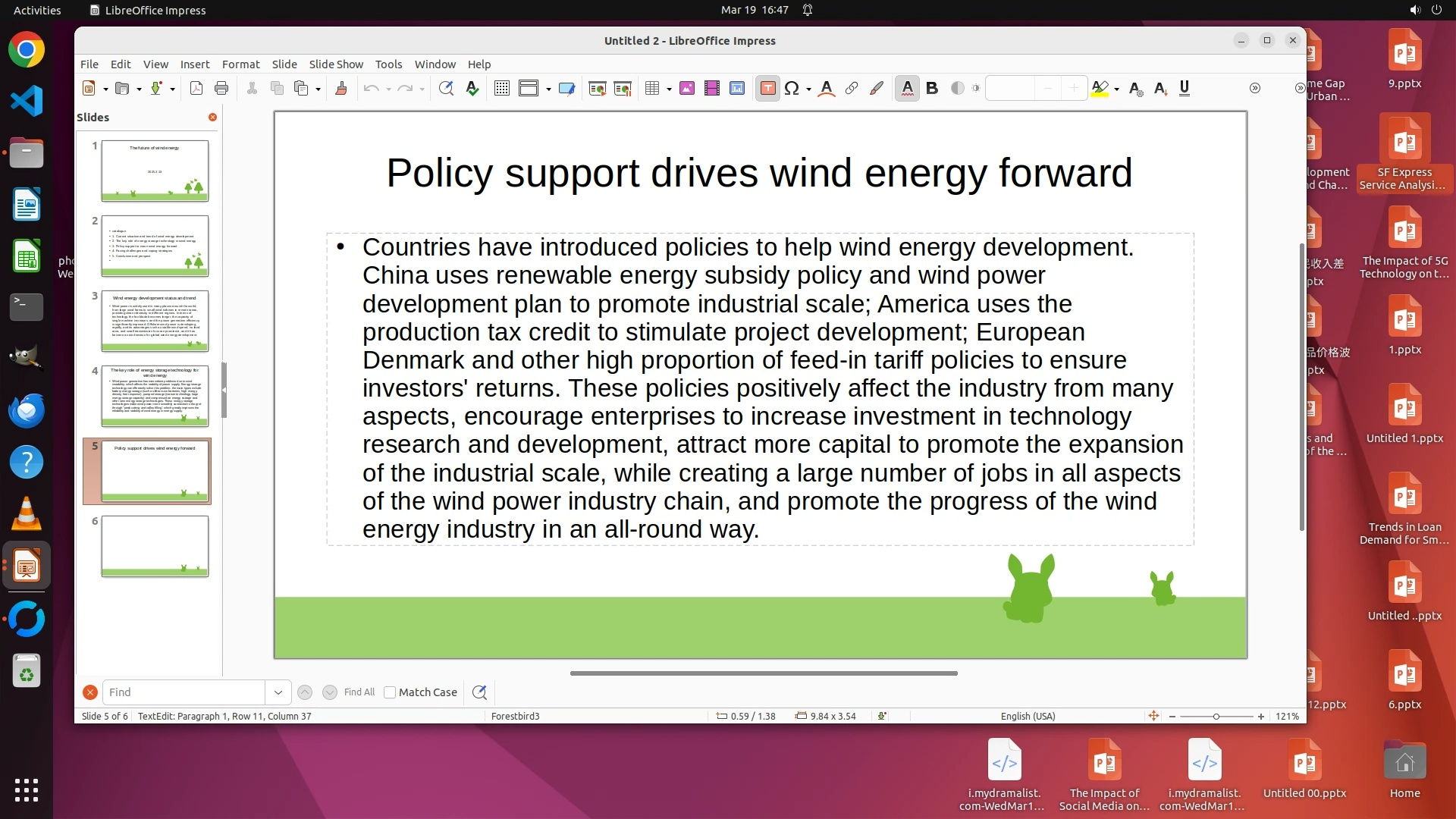
Task: Click Insert Hyperlink chain icon
Action: pos(852,89)
